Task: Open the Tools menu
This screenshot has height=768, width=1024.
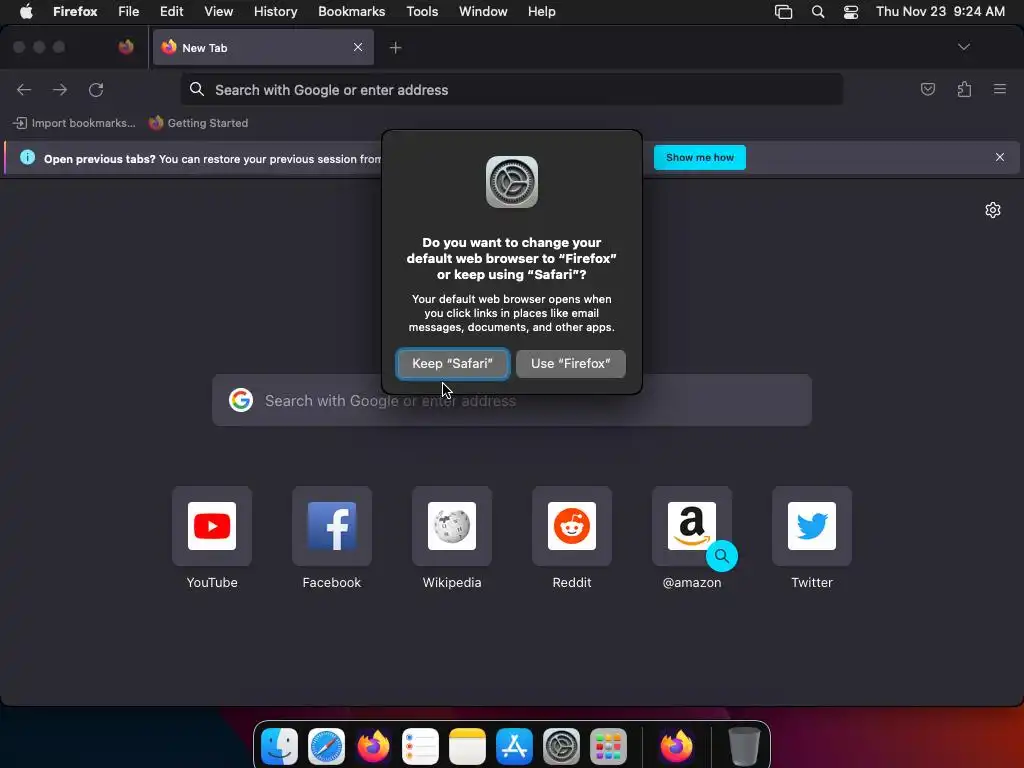Action: pyautogui.click(x=423, y=12)
